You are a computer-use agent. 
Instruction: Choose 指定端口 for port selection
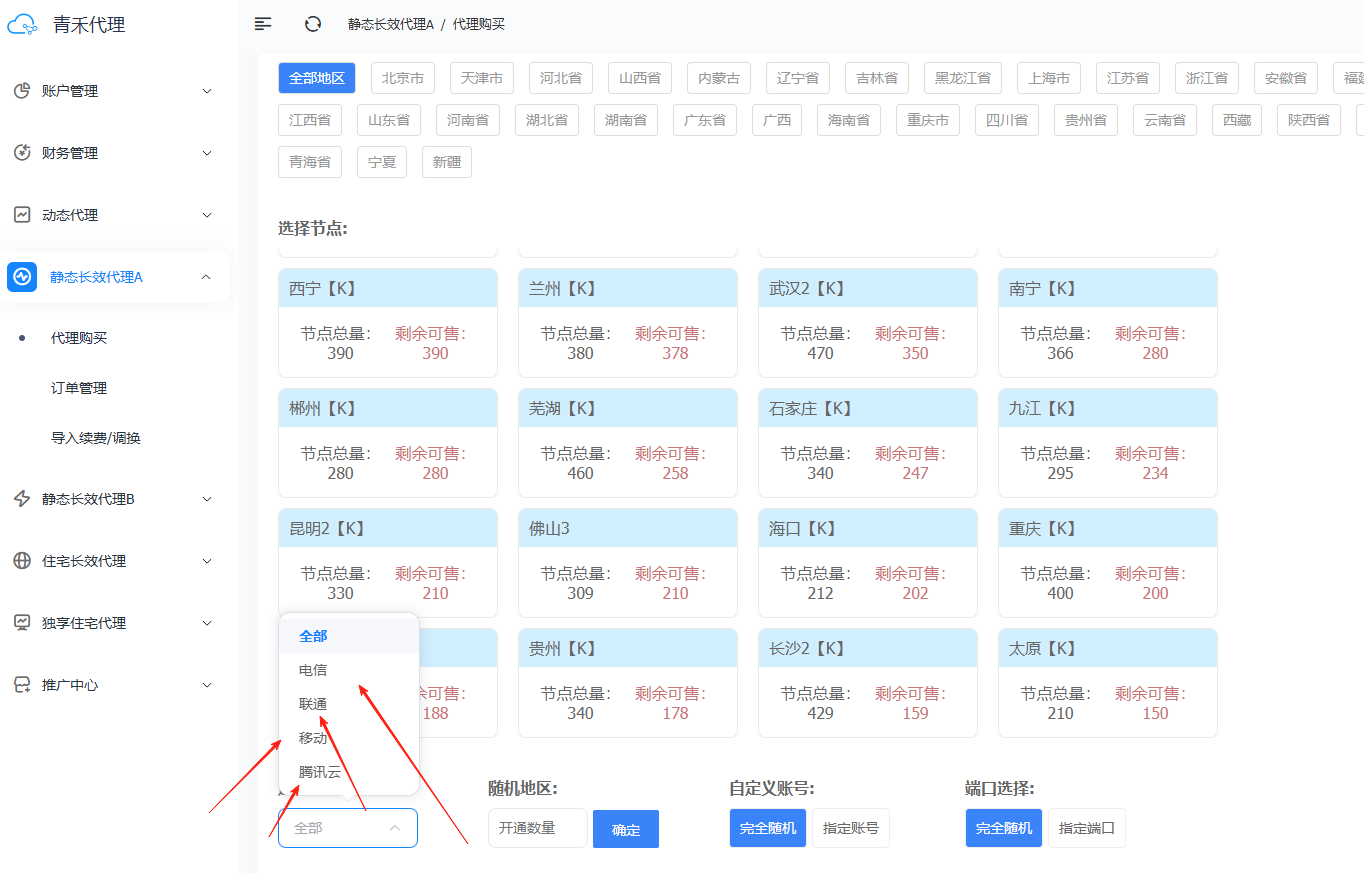click(1086, 828)
